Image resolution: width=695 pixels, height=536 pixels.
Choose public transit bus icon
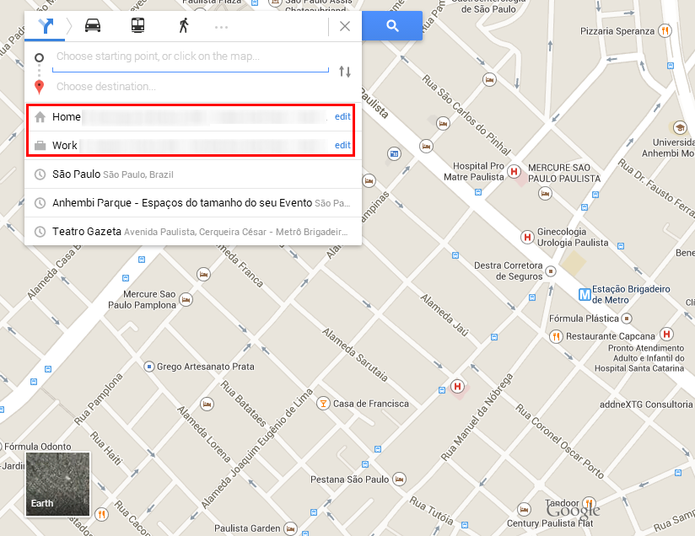click(138, 25)
